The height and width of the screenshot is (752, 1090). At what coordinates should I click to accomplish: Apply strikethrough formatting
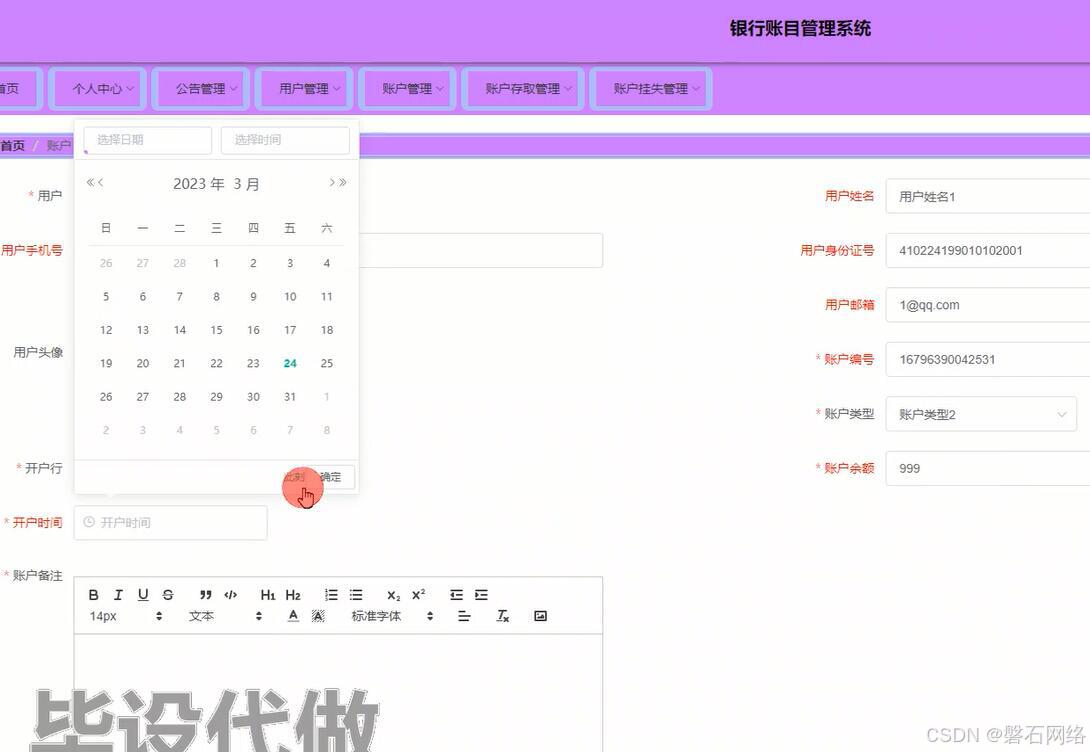(168, 594)
